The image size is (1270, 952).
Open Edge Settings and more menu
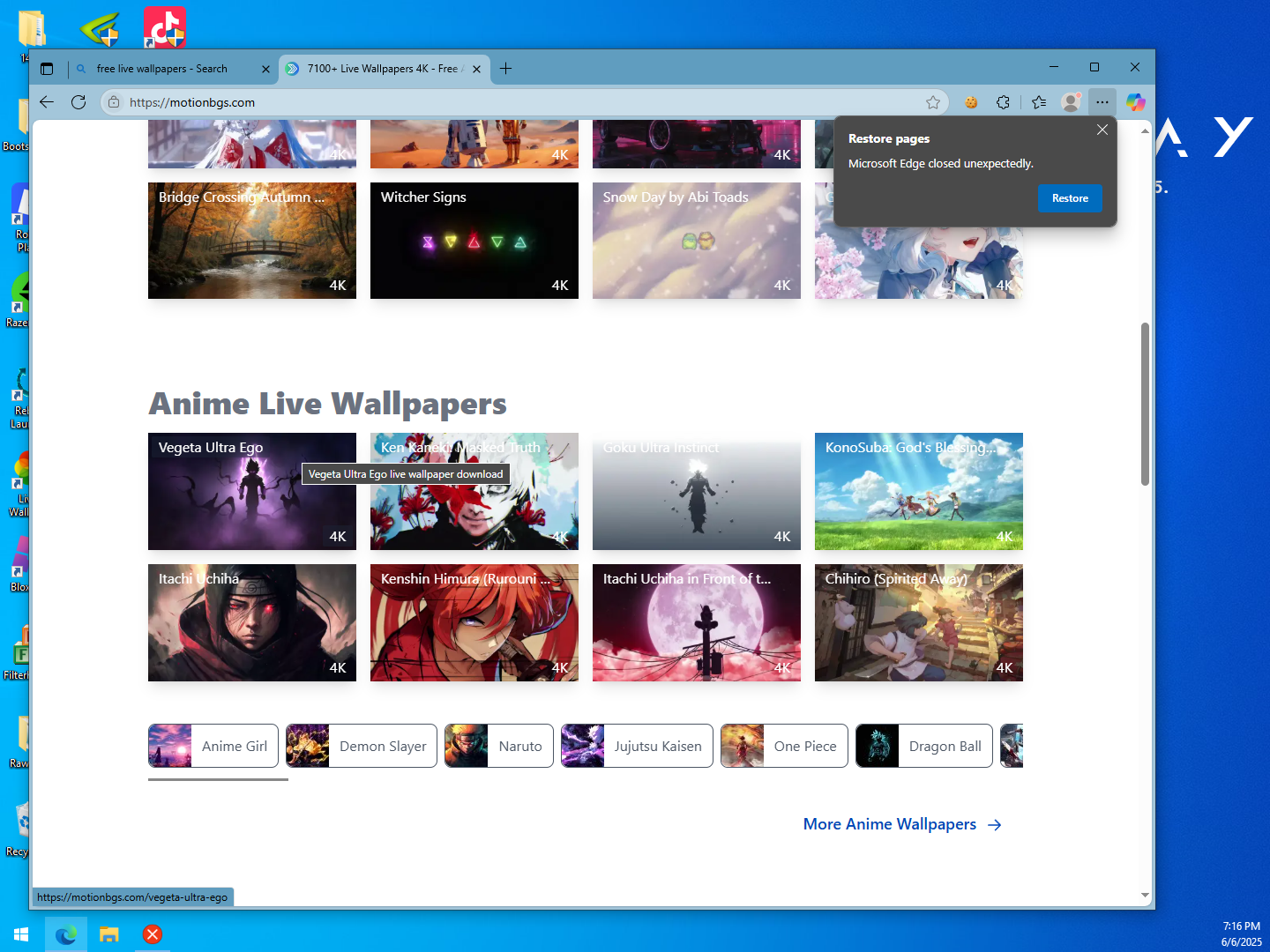(1102, 102)
